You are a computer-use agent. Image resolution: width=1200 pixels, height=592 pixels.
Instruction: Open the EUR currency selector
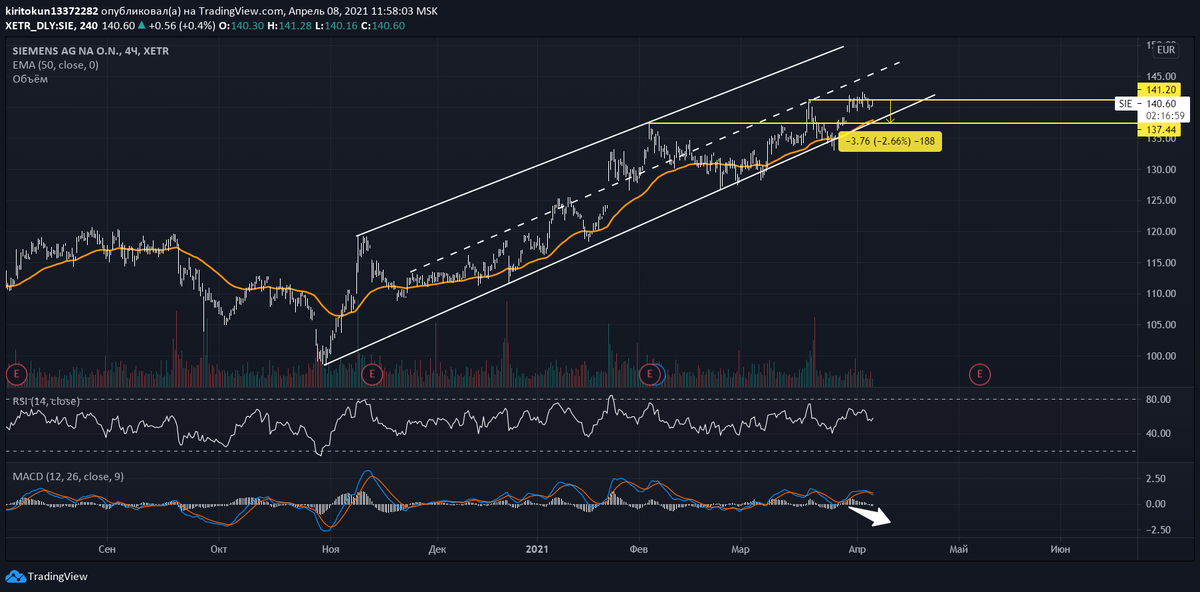(1166, 48)
